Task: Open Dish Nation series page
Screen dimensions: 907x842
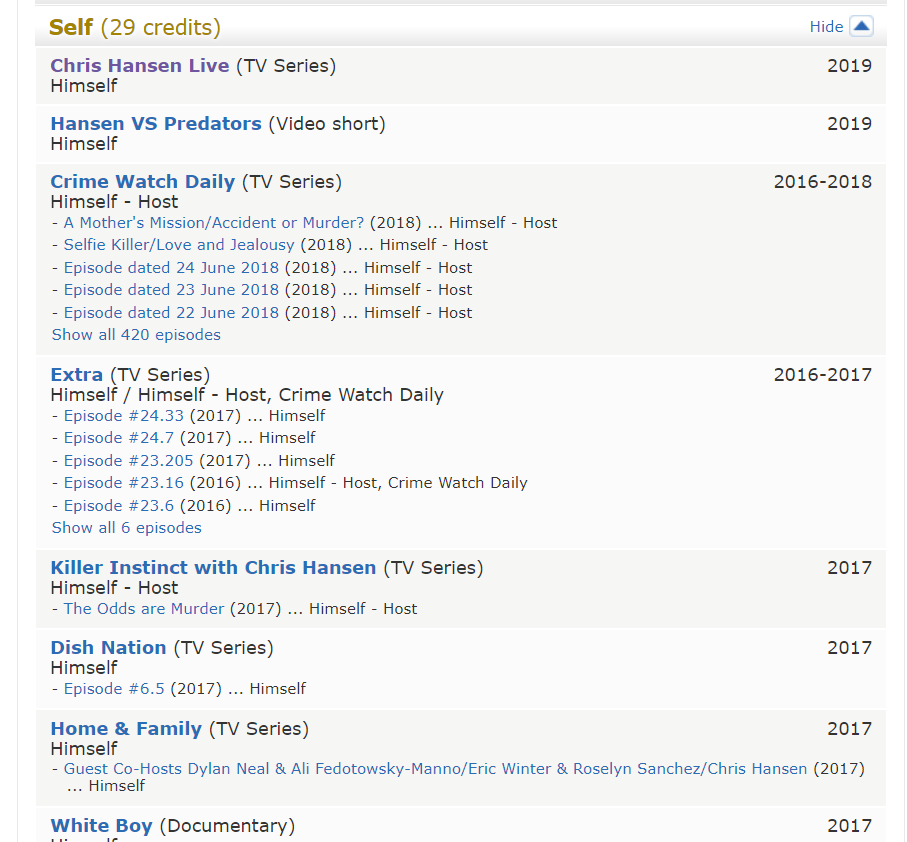Action: [108, 647]
